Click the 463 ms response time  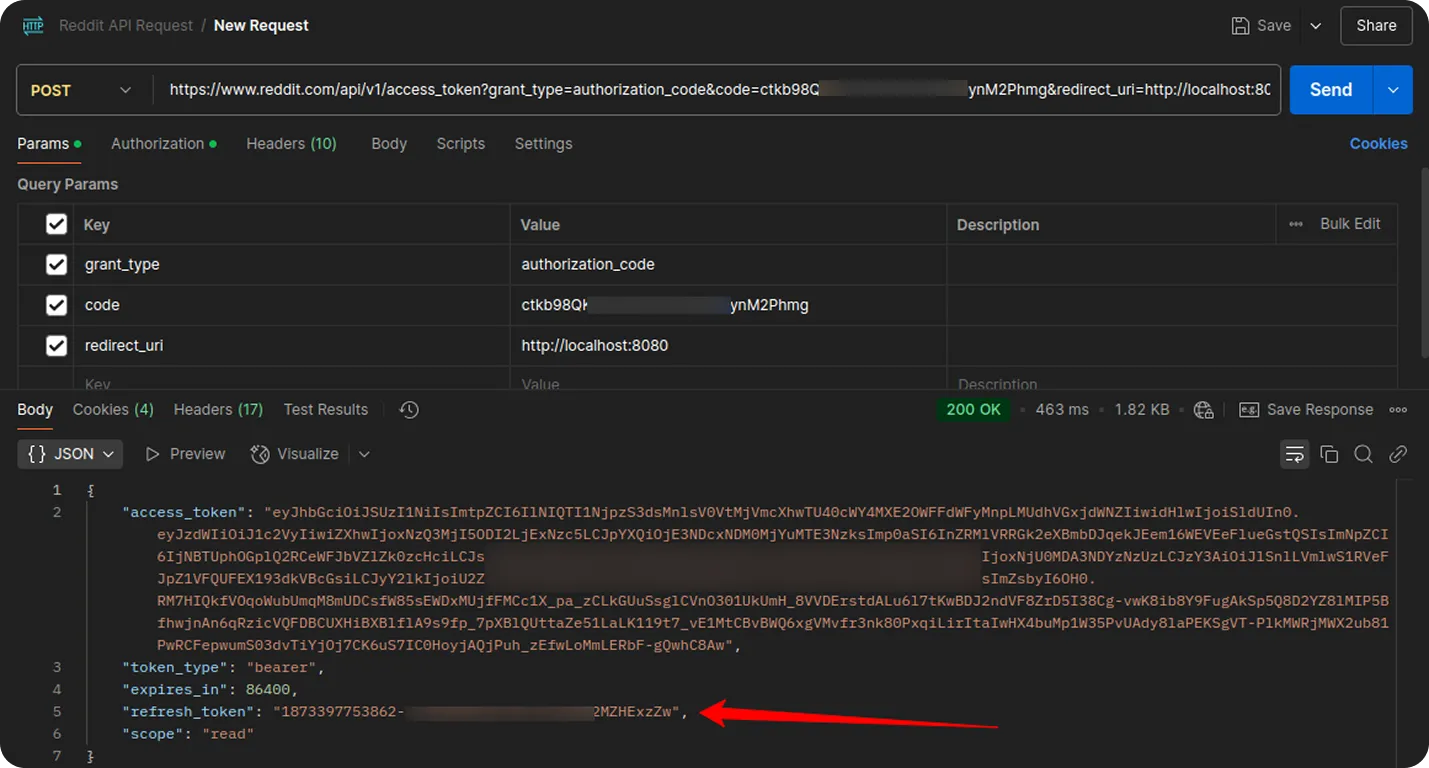click(1062, 410)
